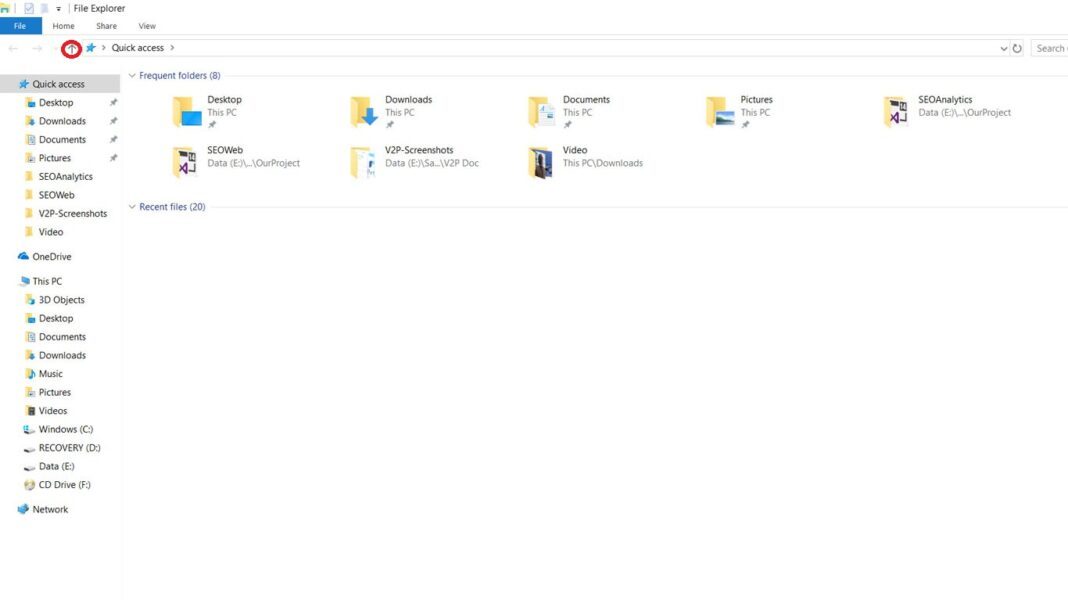Unpin Pictures from Quick access
Viewport: 1068px width, 600px height.
pos(113,157)
